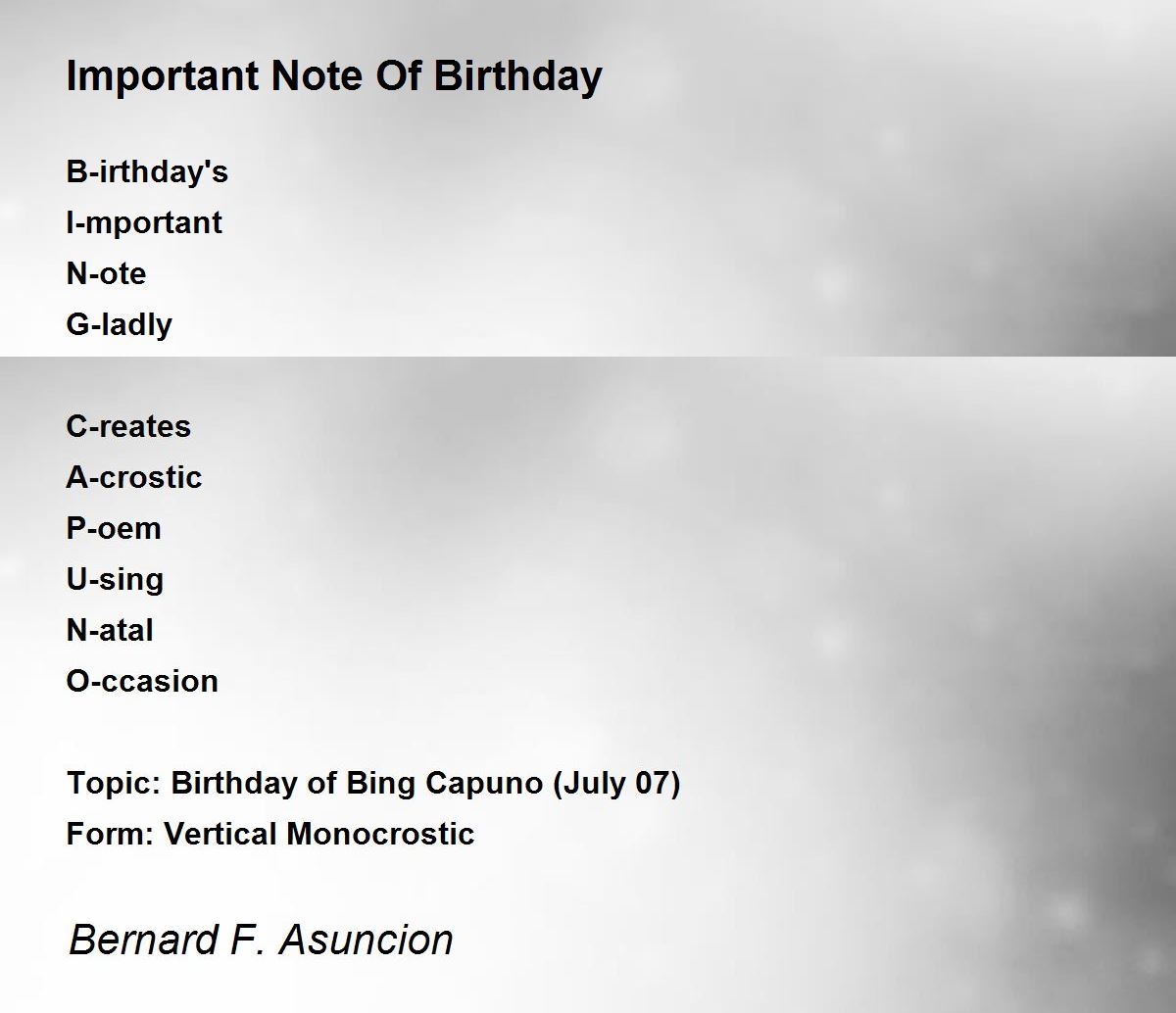Image resolution: width=1176 pixels, height=1013 pixels.
Task: Click the N-atal line
Action: tap(110, 630)
